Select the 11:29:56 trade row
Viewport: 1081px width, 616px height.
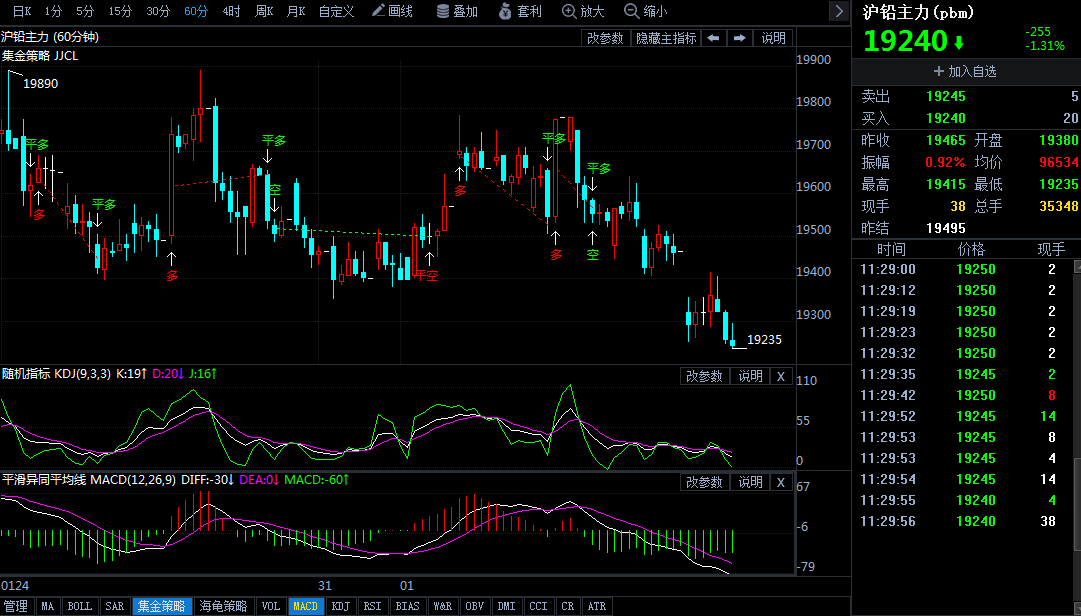[962, 522]
